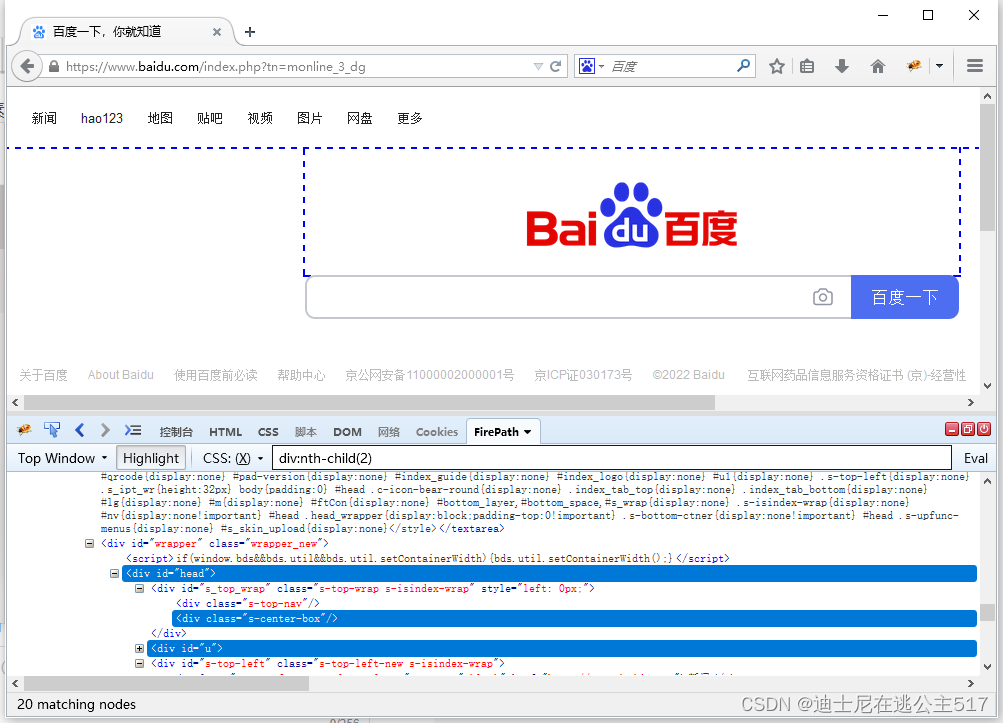This screenshot has width=1003, height=723.
Task: Click the camera image search icon
Action: tap(823, 297)
